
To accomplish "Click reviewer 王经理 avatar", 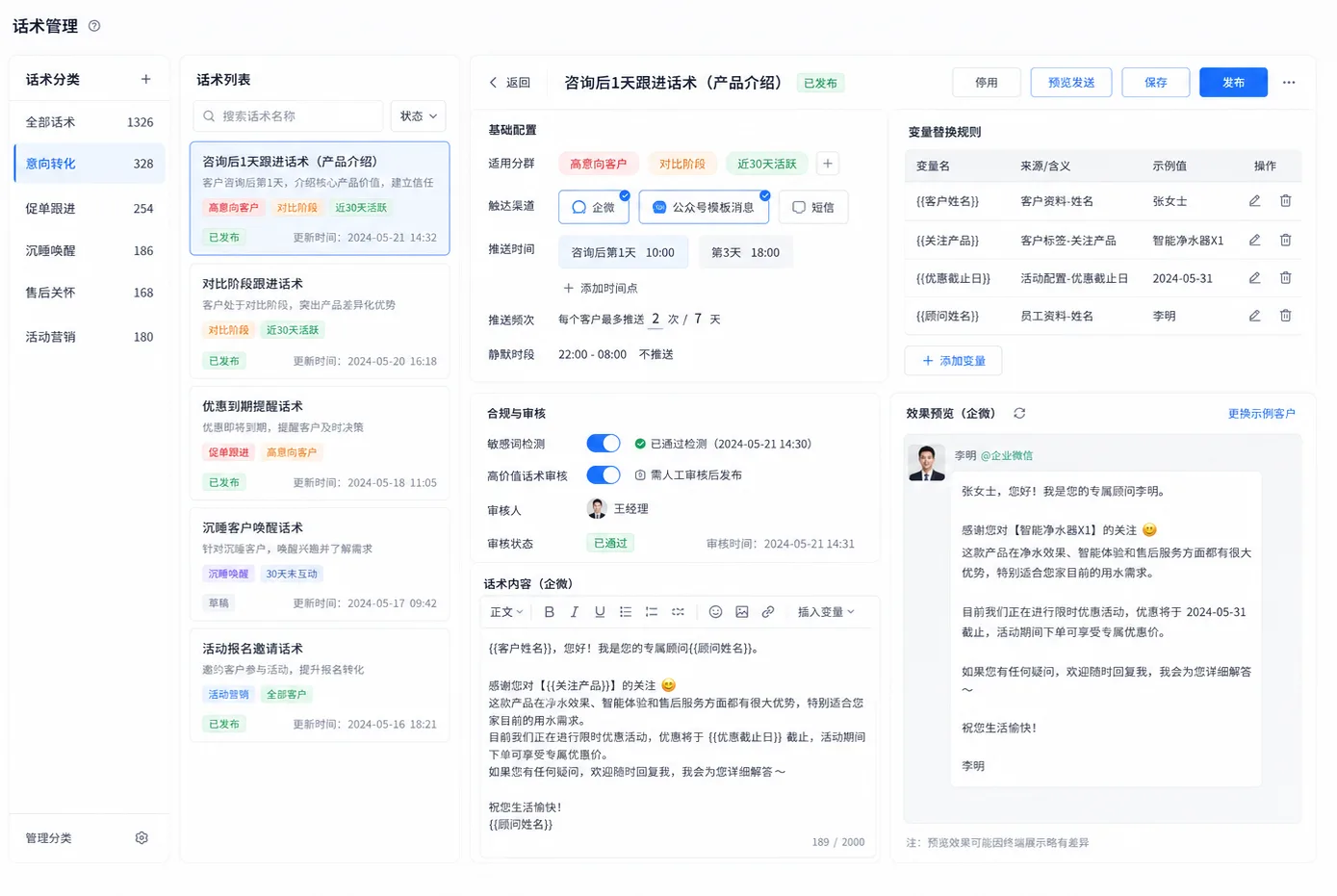I will click(597, 508).
